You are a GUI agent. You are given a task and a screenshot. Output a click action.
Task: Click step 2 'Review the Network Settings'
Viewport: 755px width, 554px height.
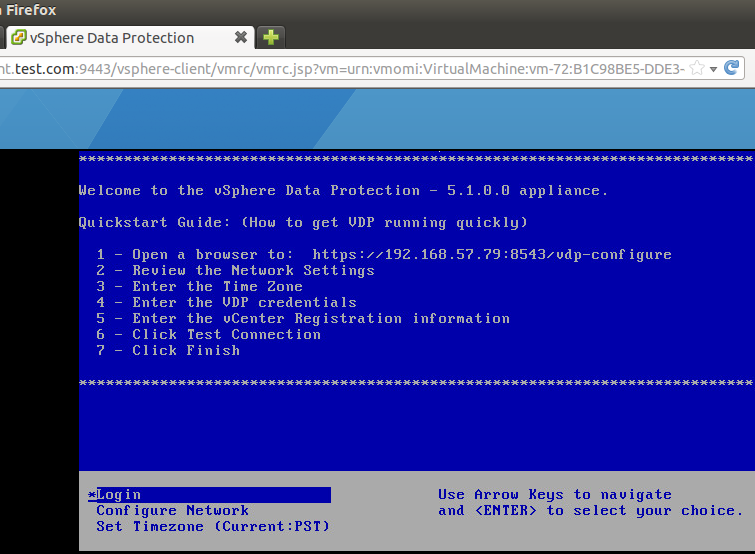pyautogui.click(x=235, y=271)
